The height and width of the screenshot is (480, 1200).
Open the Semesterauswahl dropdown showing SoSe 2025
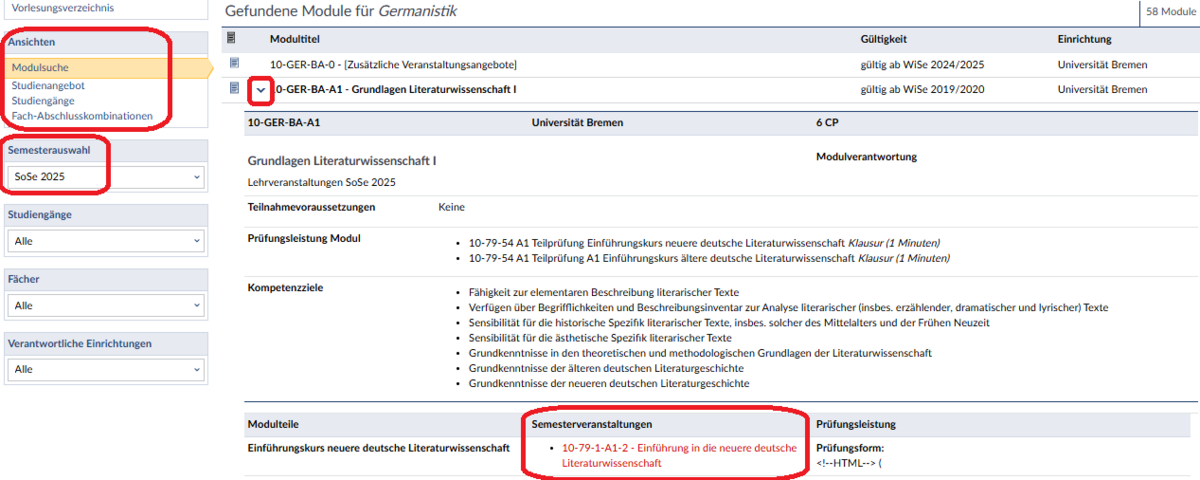(106, 177)
